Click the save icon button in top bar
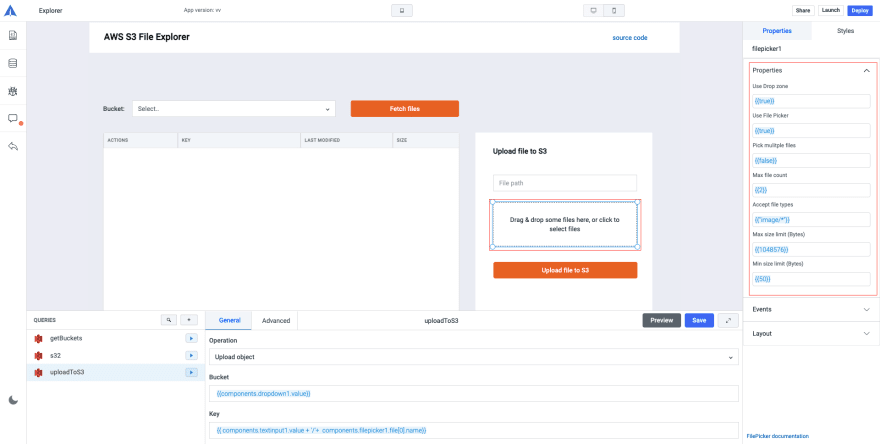 [402, 11]
